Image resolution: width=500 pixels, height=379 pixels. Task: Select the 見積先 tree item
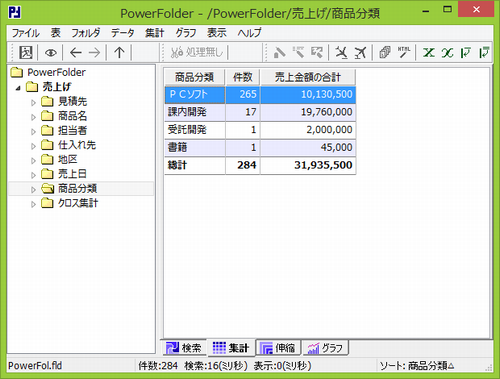coord(72,101)
